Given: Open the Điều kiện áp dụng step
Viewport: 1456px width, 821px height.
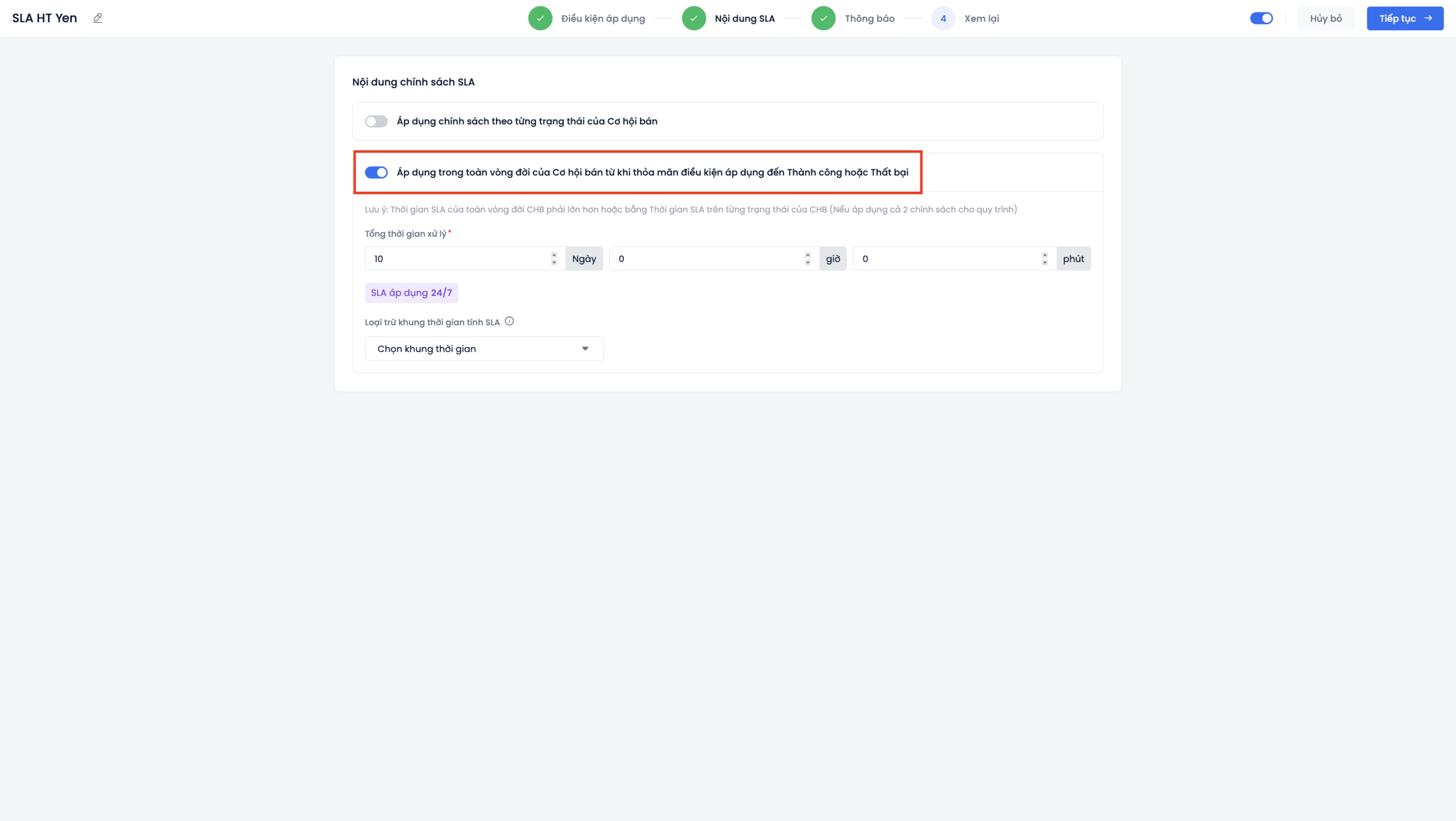Looking at the screenshot, I should coord(603,18).
